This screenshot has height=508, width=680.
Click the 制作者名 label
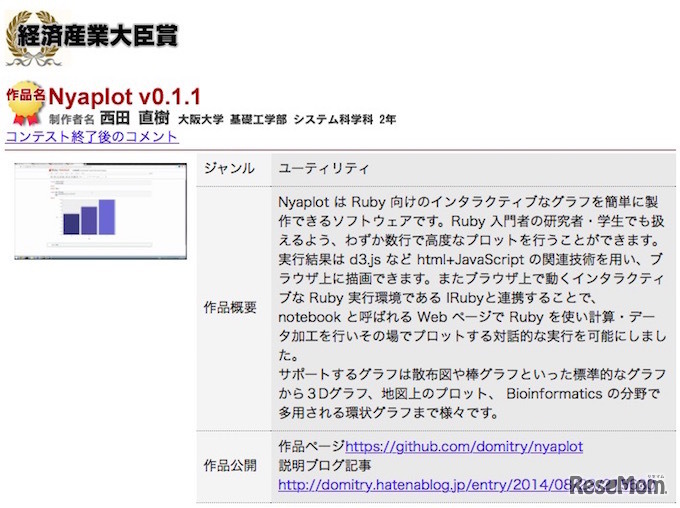[x=71, y=120]
